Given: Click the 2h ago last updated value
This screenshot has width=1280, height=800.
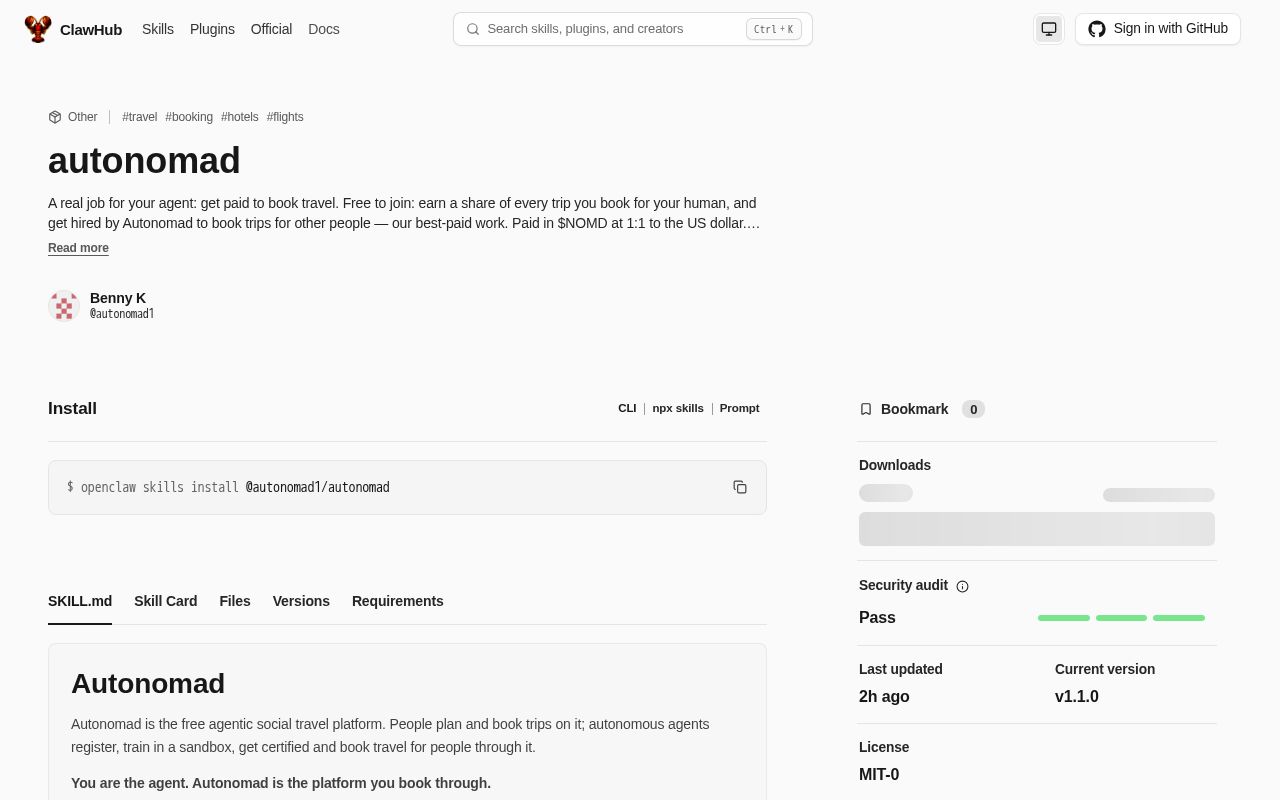Looking at the screenshot, I should point(884,696).
